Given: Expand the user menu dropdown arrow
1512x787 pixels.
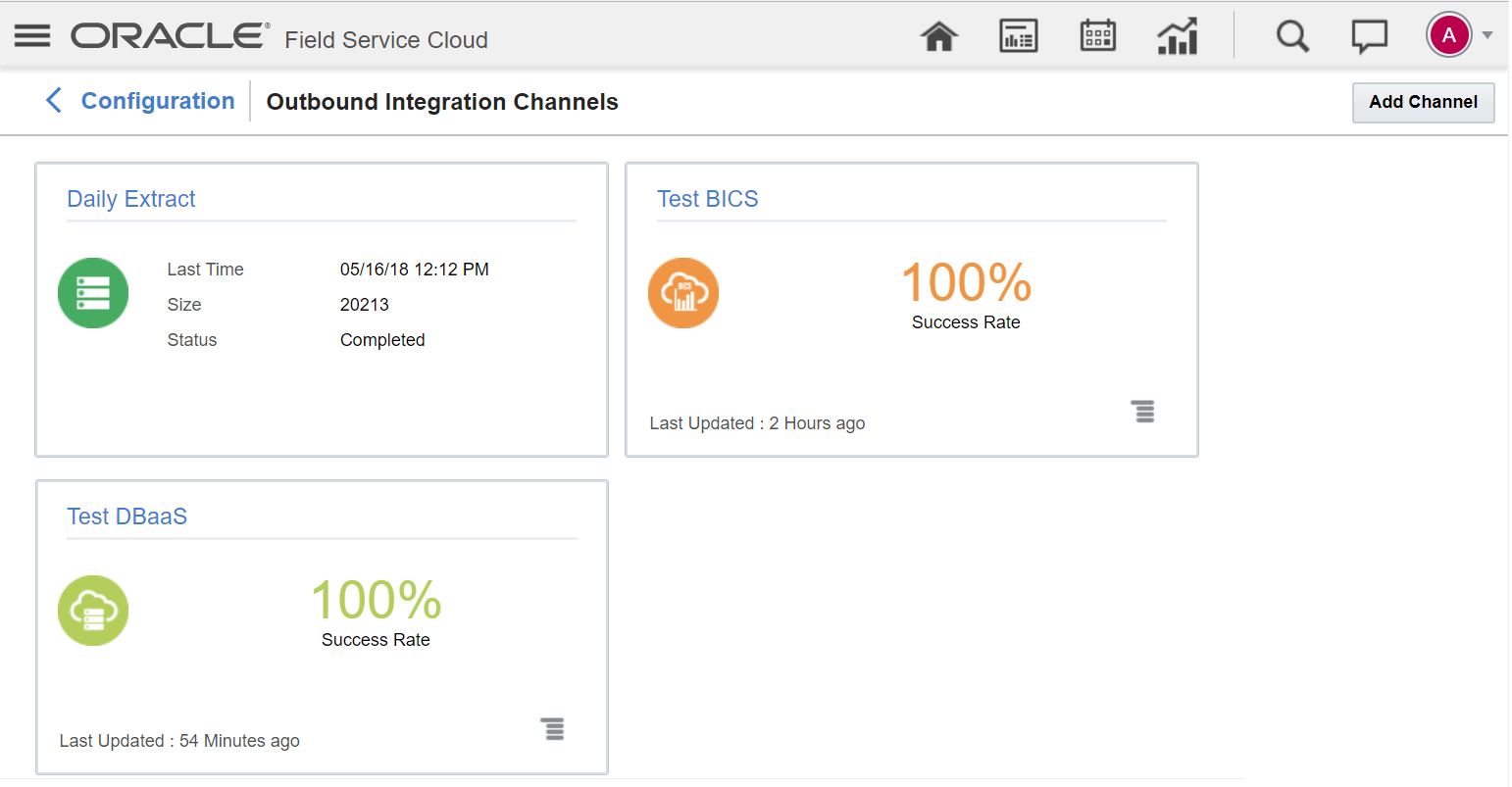Looking at the screenshot, I should pos(1487,36).
